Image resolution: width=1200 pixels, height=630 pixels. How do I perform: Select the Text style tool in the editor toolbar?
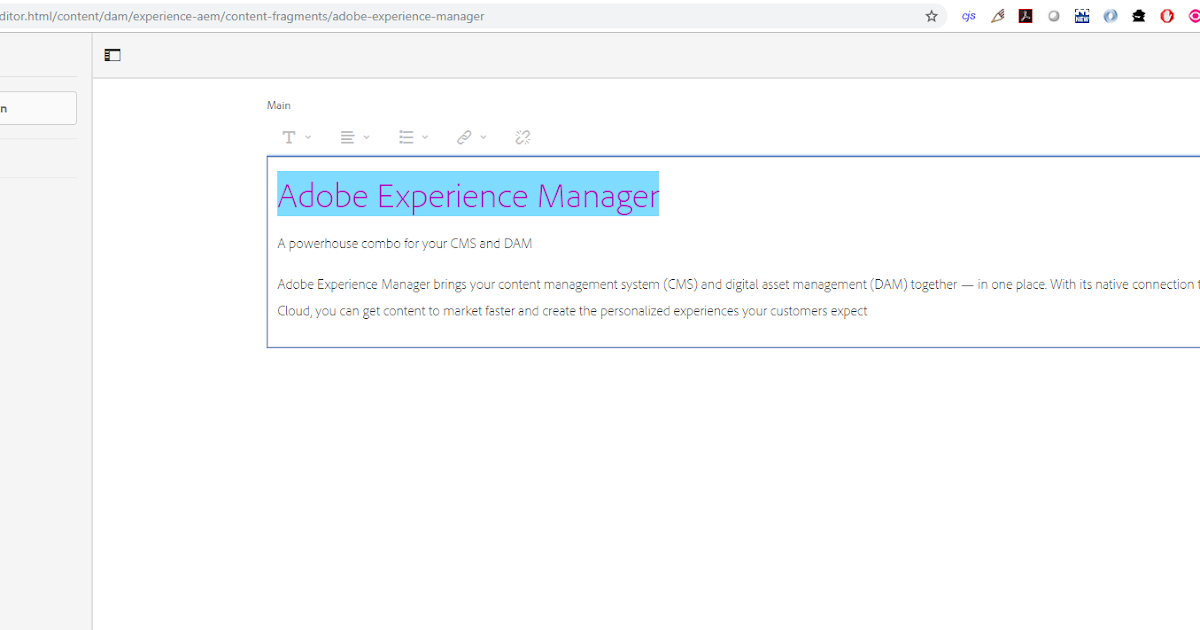[289, 137]
